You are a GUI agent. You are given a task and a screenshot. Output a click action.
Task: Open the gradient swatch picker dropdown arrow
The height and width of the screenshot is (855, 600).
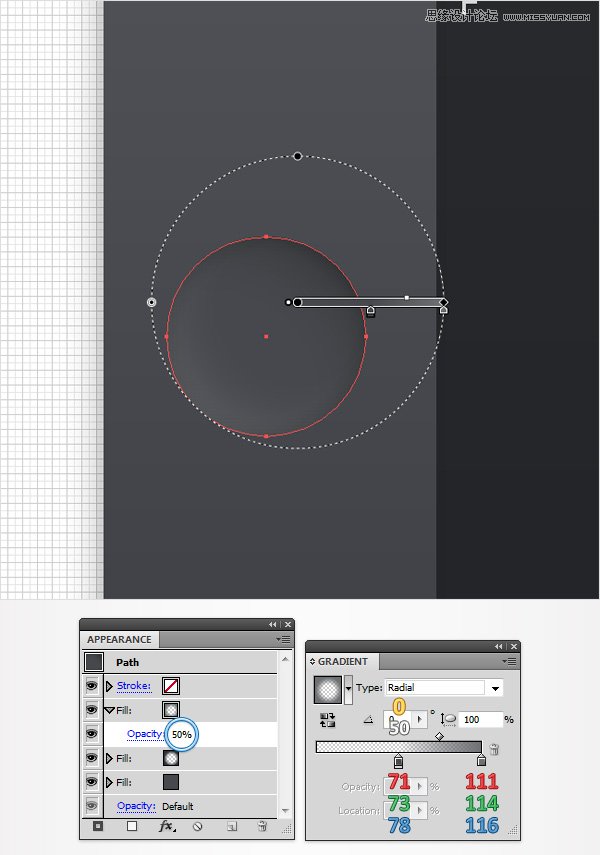348,689
